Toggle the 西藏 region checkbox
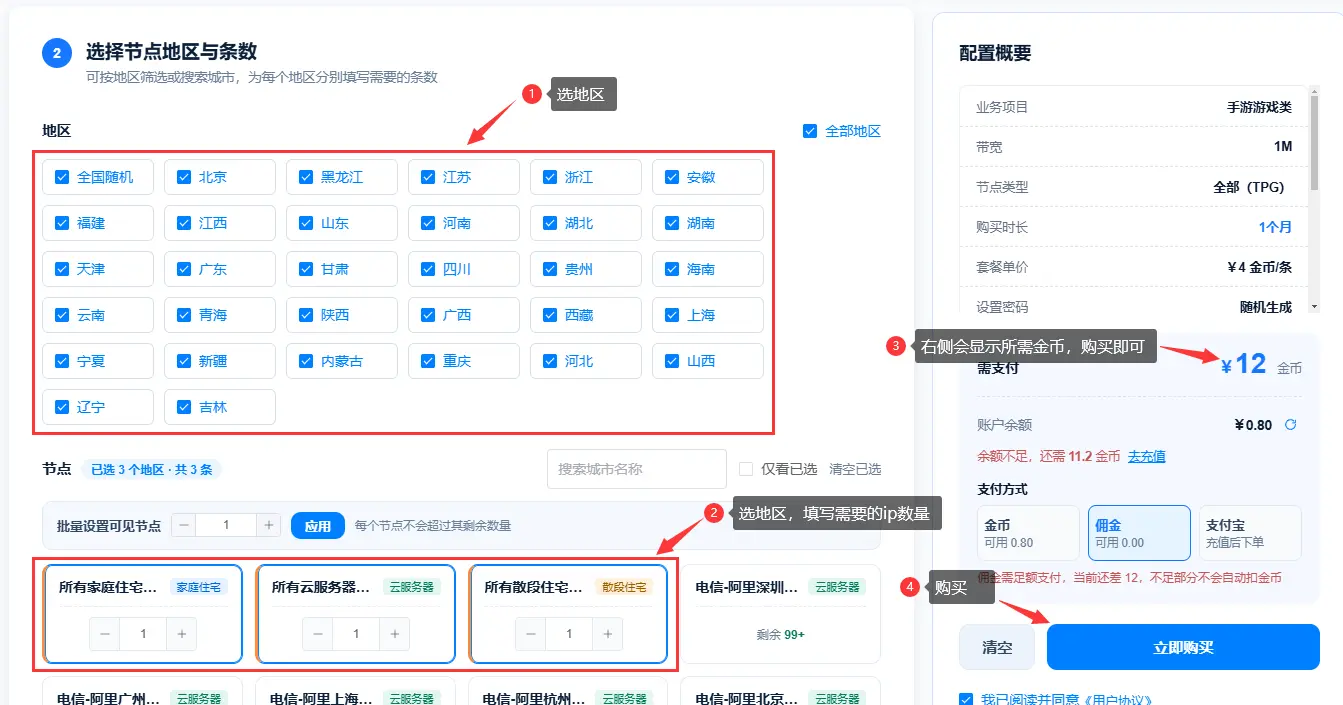The image size is (1343, 705). click(550, 315)
